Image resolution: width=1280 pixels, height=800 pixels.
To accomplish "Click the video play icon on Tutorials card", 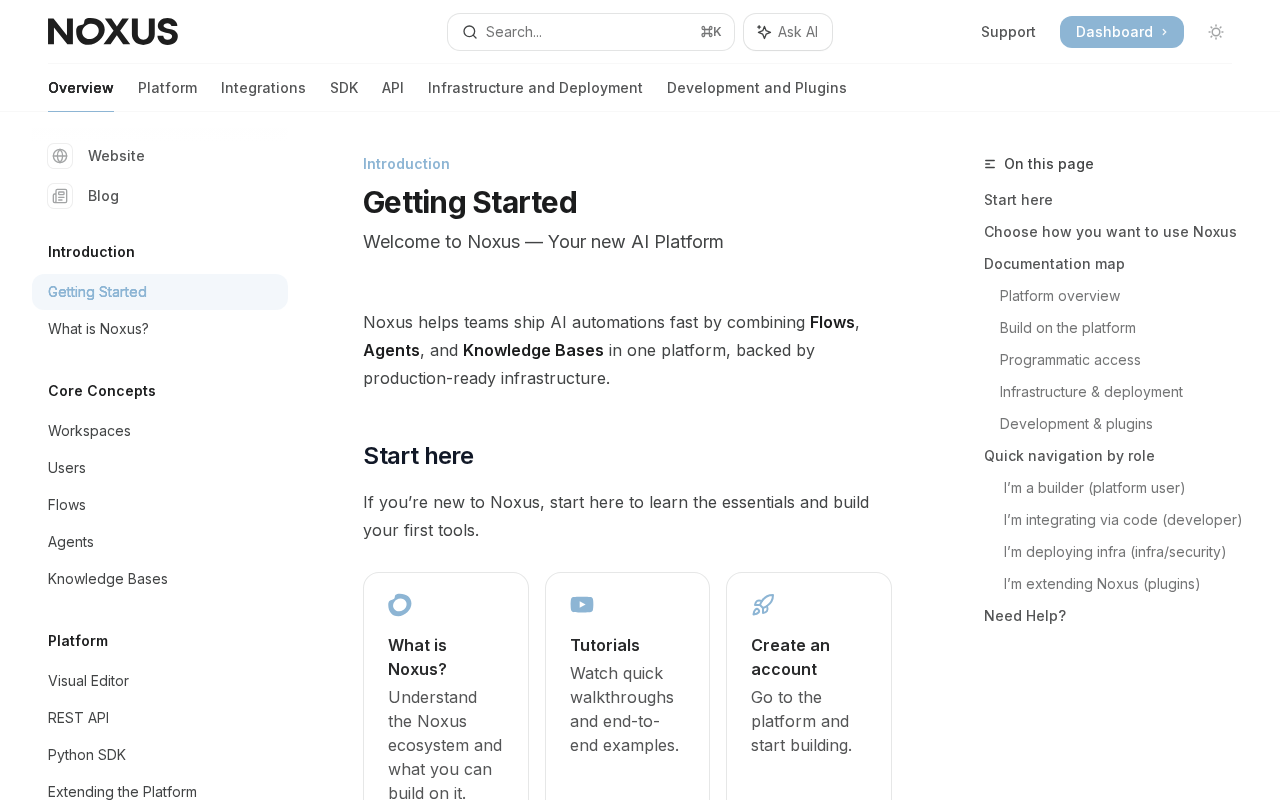I will click(x=582, y=605).
